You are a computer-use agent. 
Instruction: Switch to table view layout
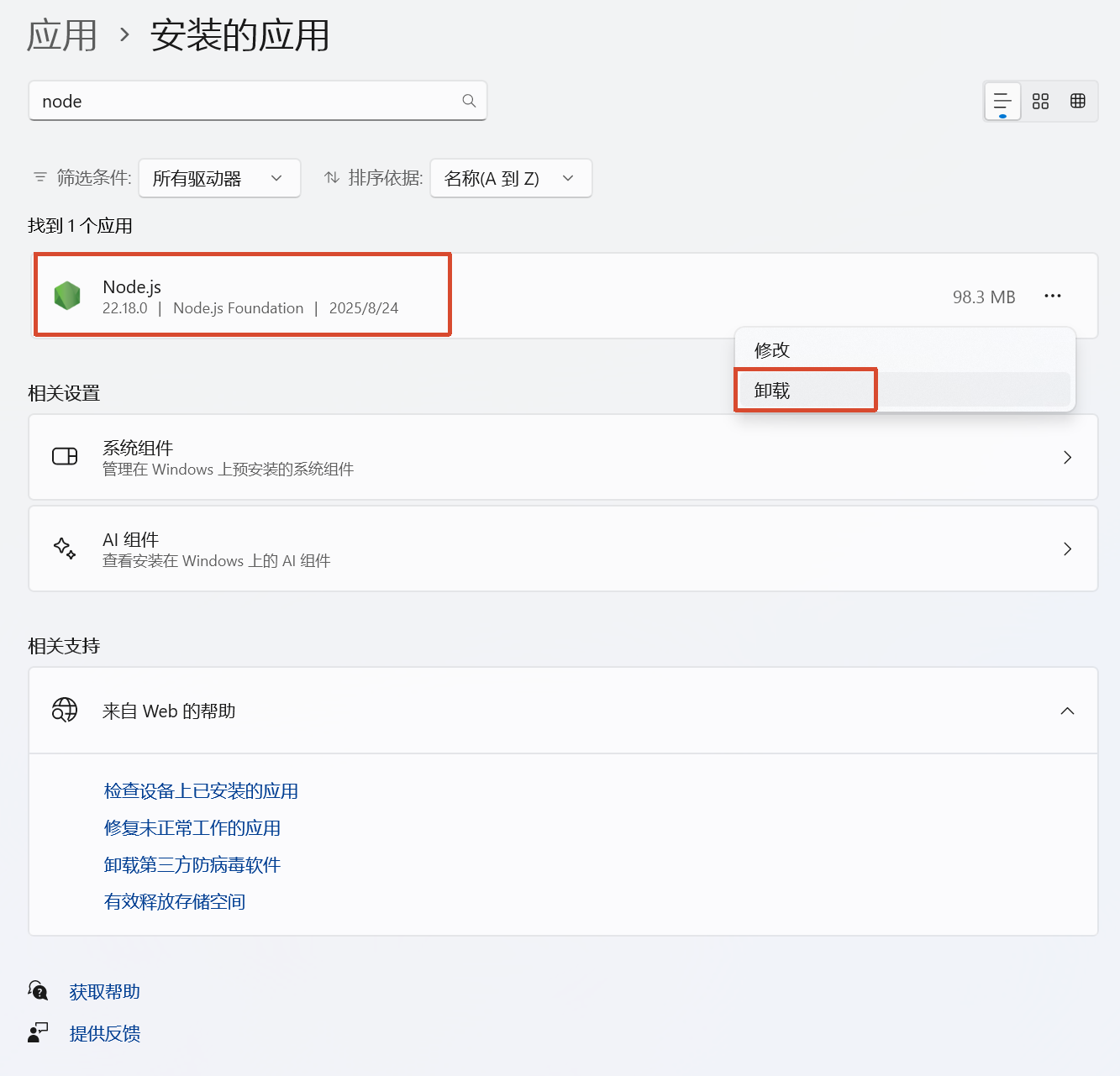click(1078, 102)
